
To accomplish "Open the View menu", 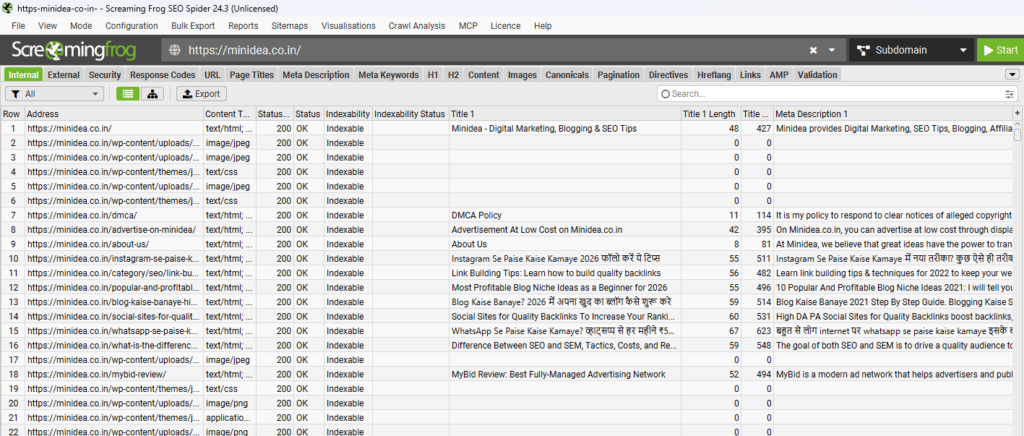I will coord(48,26).
